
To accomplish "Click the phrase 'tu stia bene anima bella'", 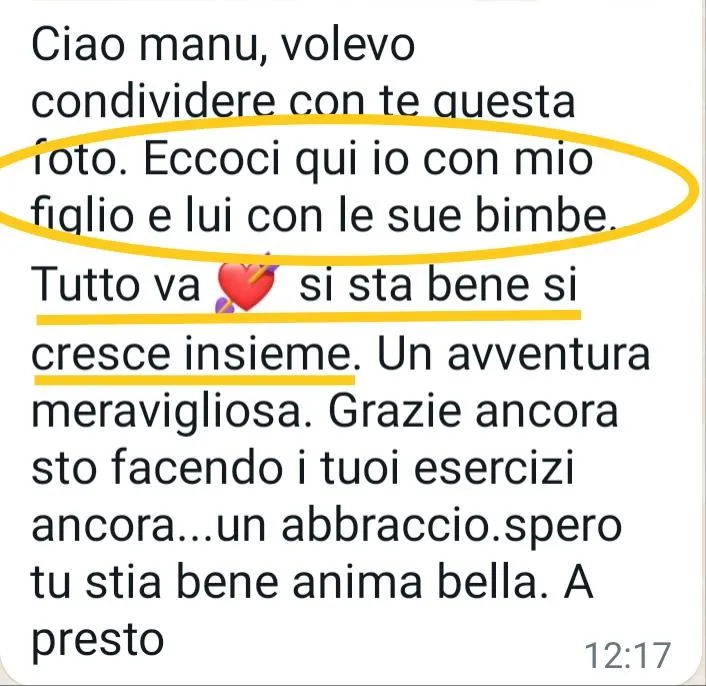I will [x=285, y=582].
